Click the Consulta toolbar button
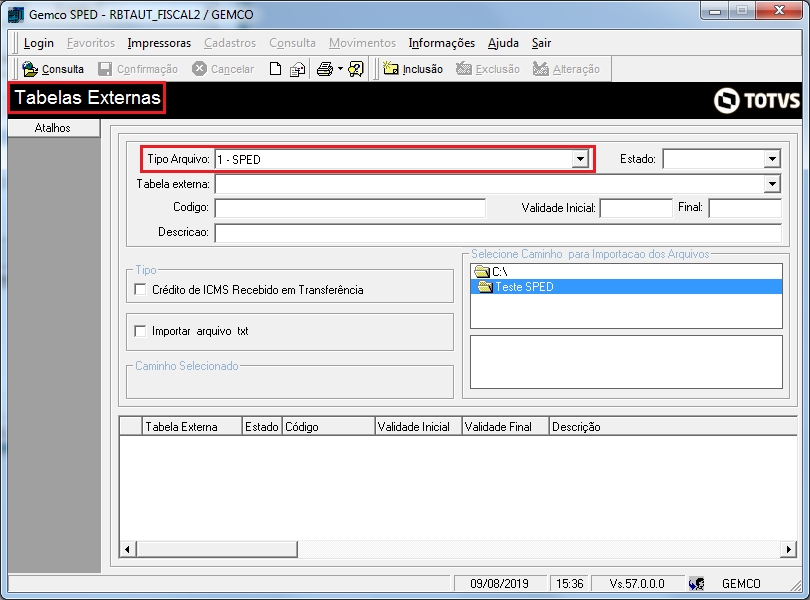The height and width of the screenshot is (600, 810). click(53, 69)
